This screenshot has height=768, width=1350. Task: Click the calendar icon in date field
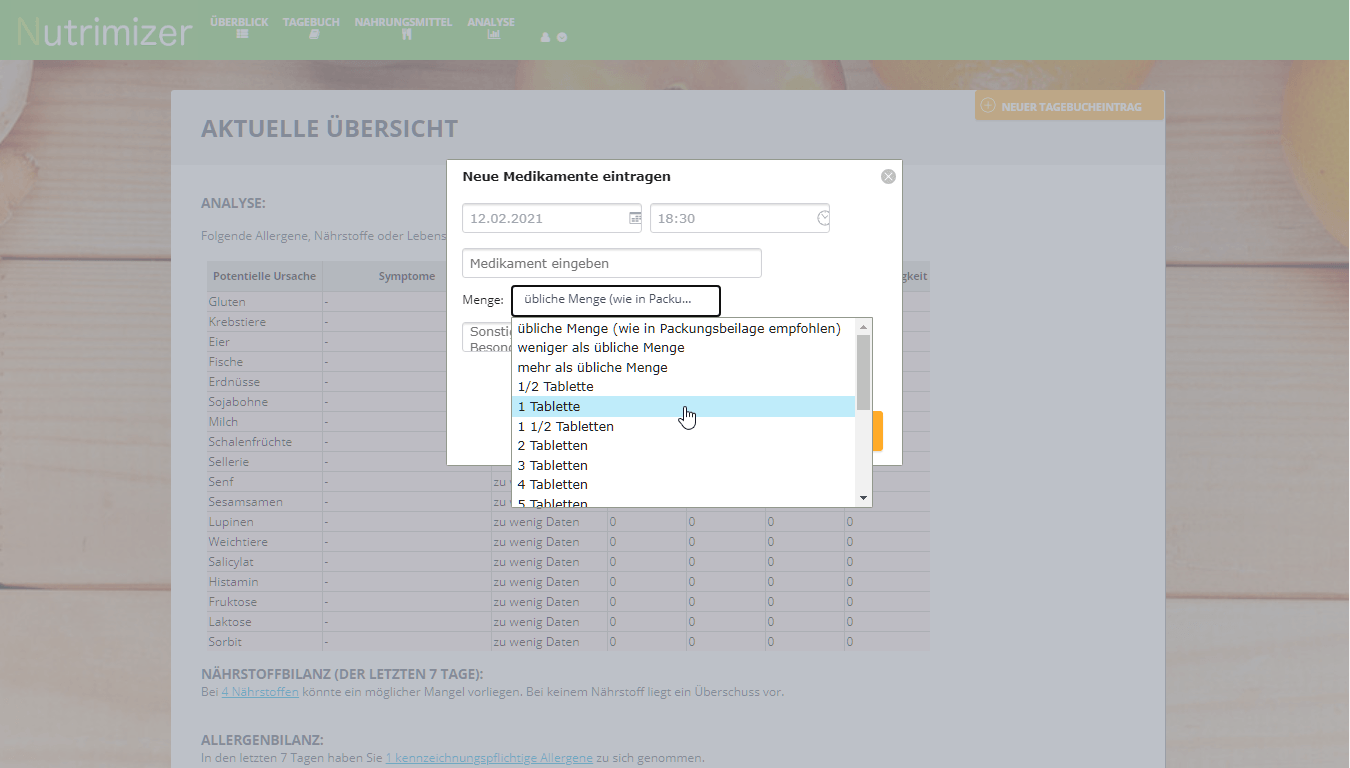click(634, 218)
